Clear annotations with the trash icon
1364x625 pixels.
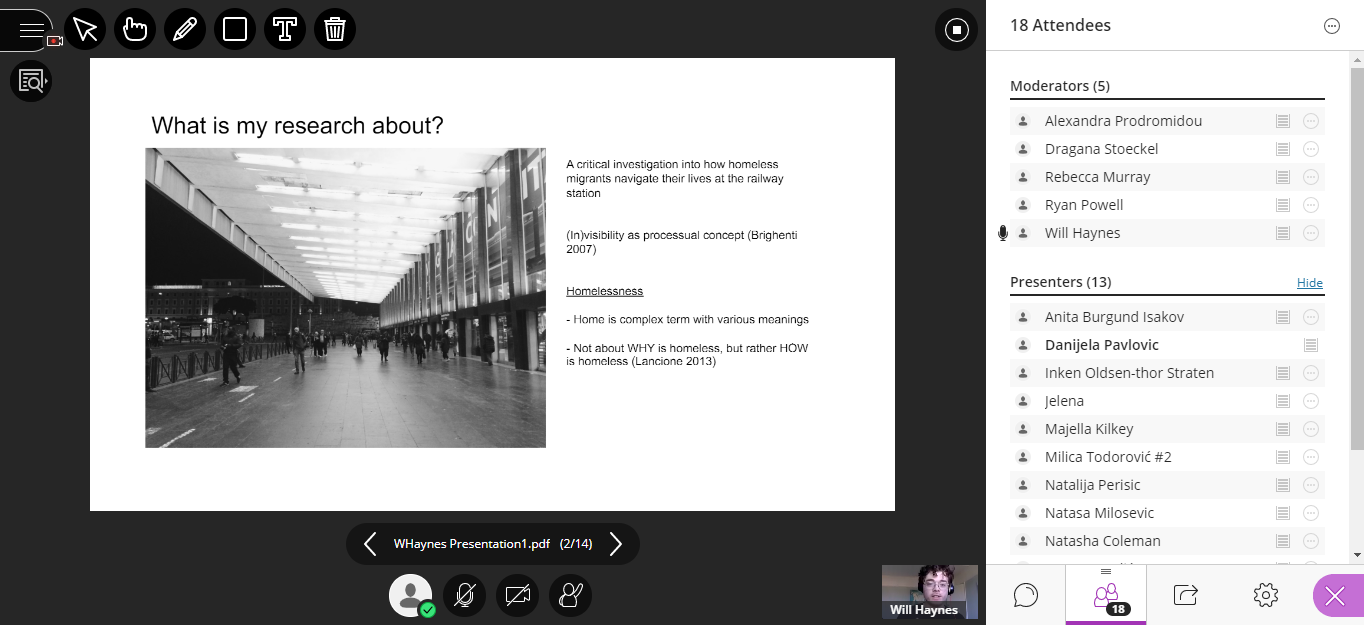[335, 29]
